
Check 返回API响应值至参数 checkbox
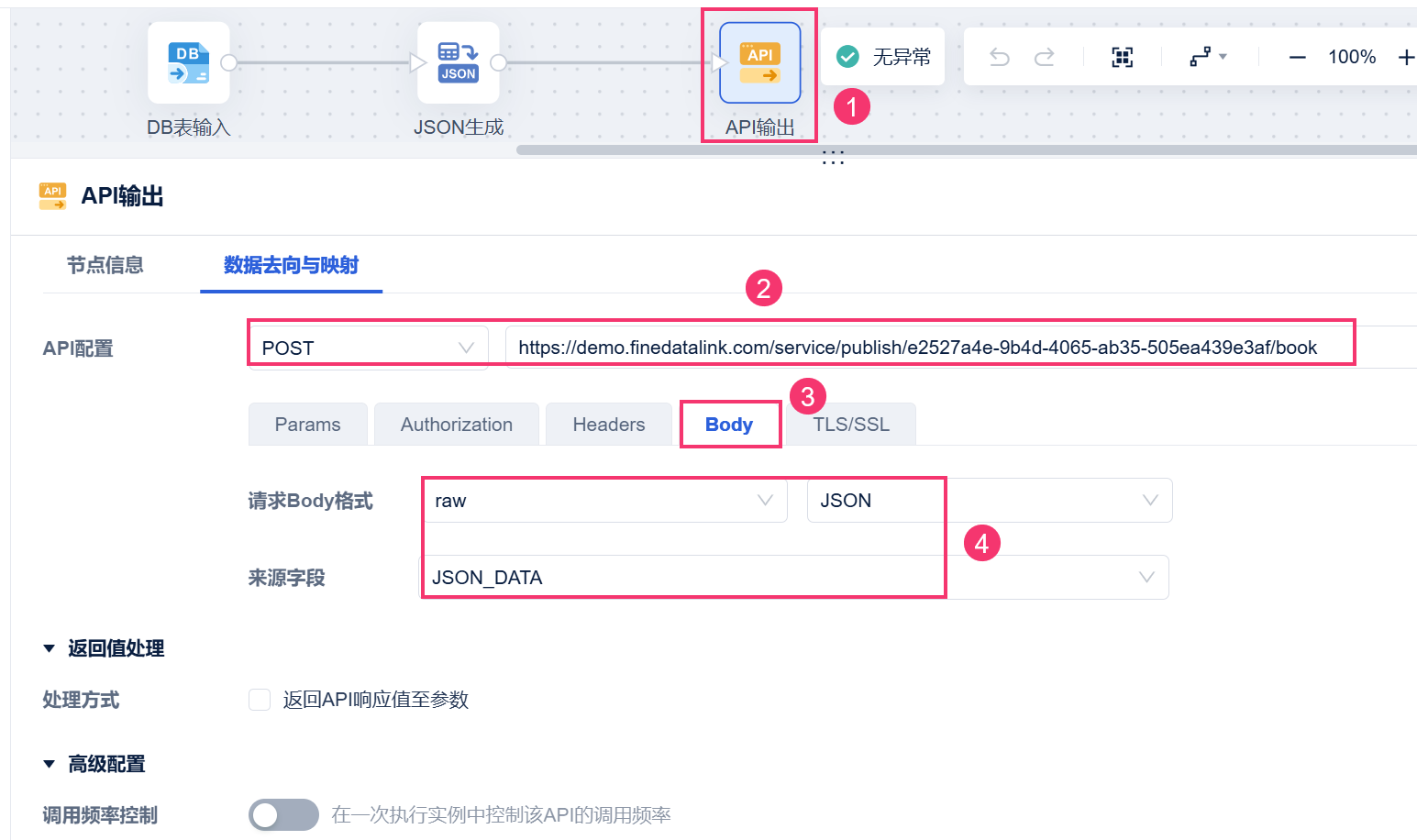coord(260,700)
